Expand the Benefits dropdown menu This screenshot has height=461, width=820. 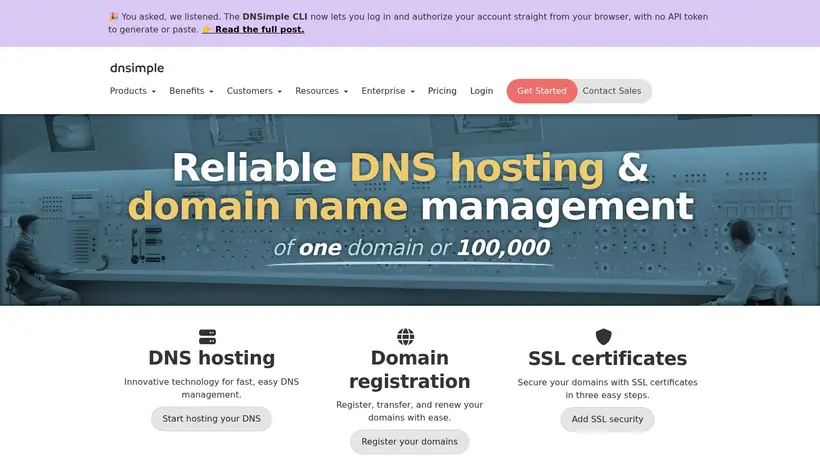191,91
